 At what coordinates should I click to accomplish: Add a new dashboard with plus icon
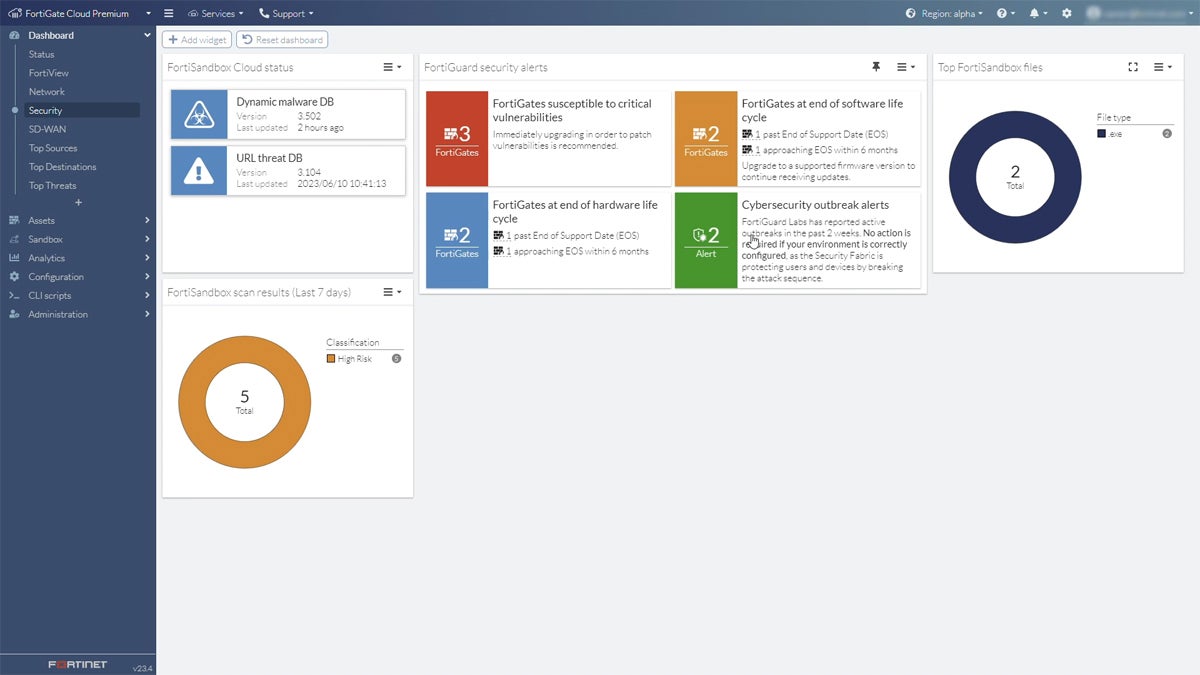coord(78,203)
